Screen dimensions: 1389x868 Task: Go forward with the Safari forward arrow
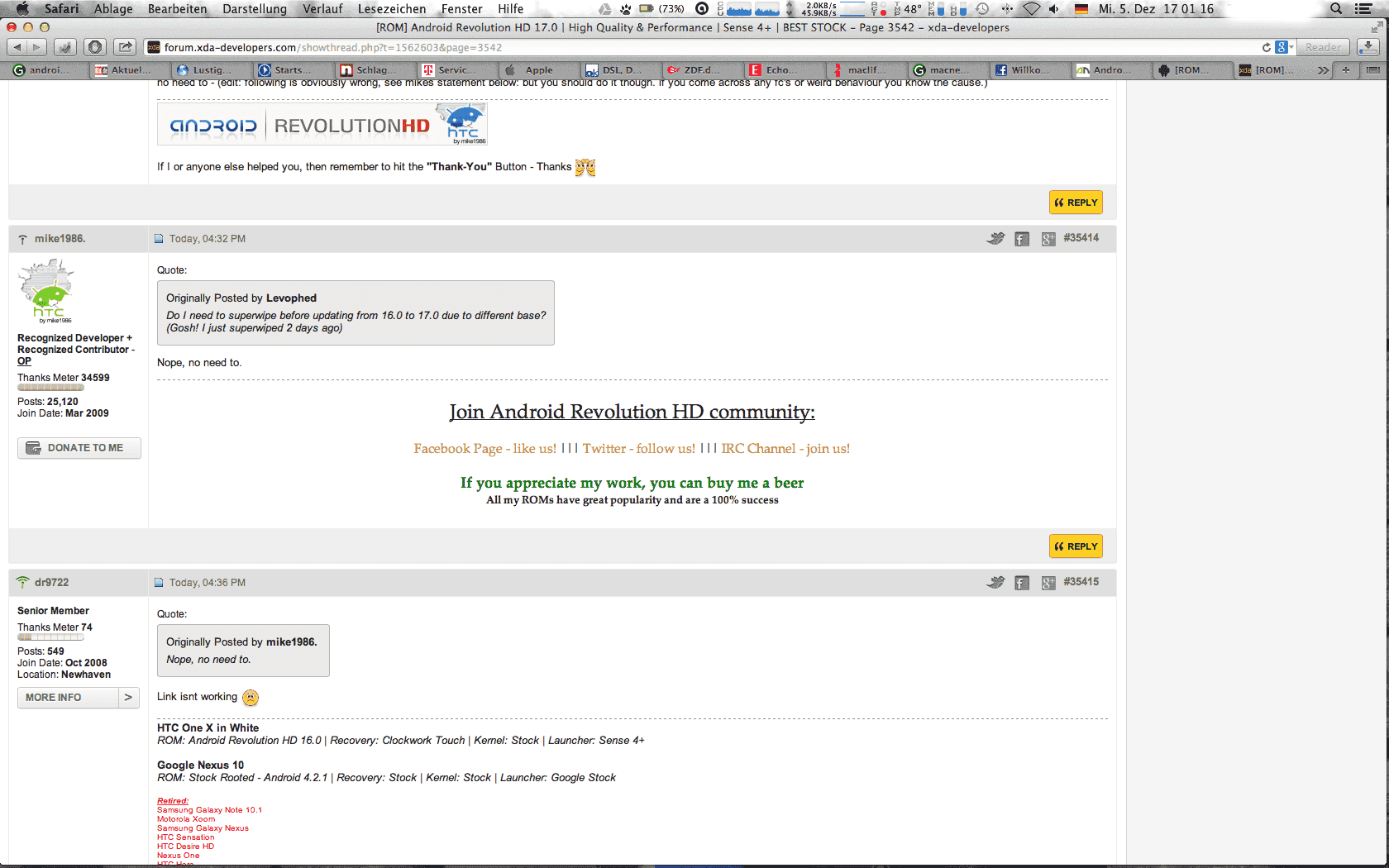point(36,47)
